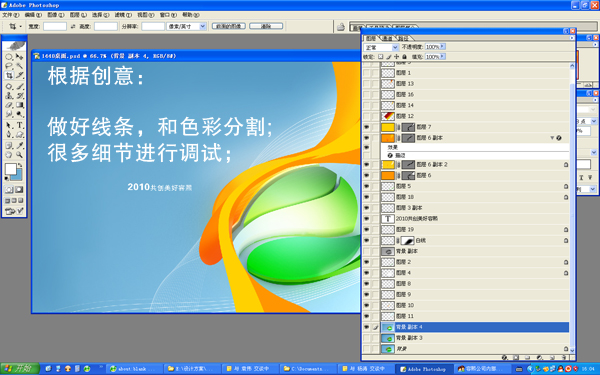The width and height of the screenshot is (600, 375).
Task: Select the History Brush tool
Action: (x=19, y=95)
